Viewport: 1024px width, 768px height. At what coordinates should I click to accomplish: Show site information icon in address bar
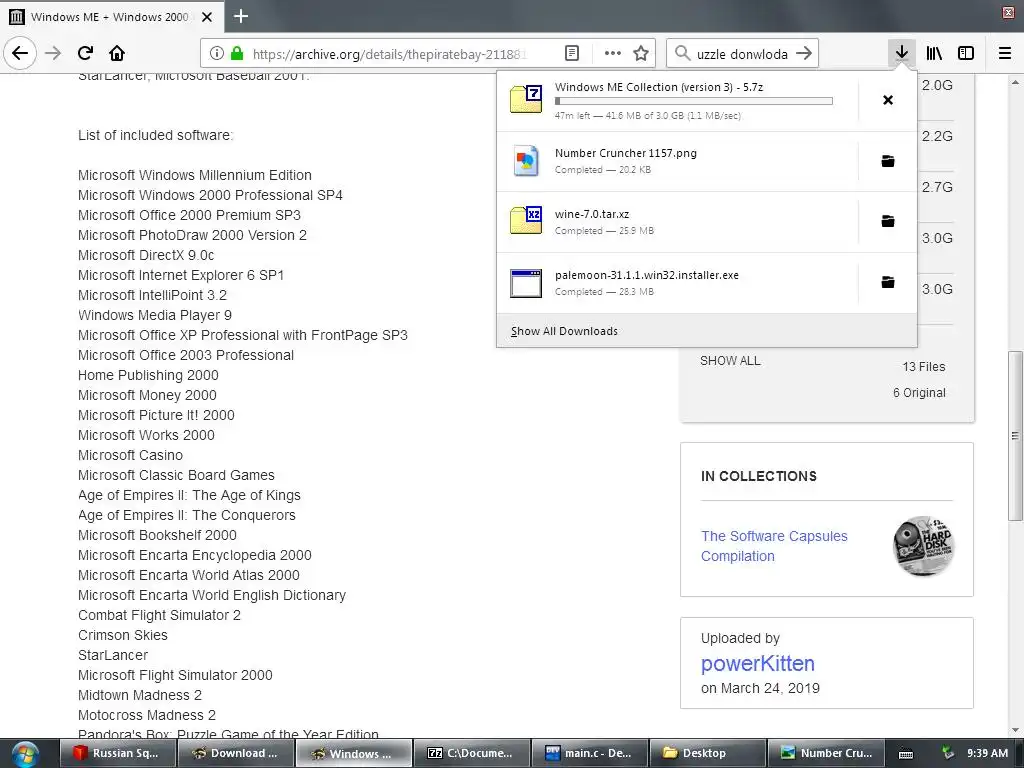point(217,54)
